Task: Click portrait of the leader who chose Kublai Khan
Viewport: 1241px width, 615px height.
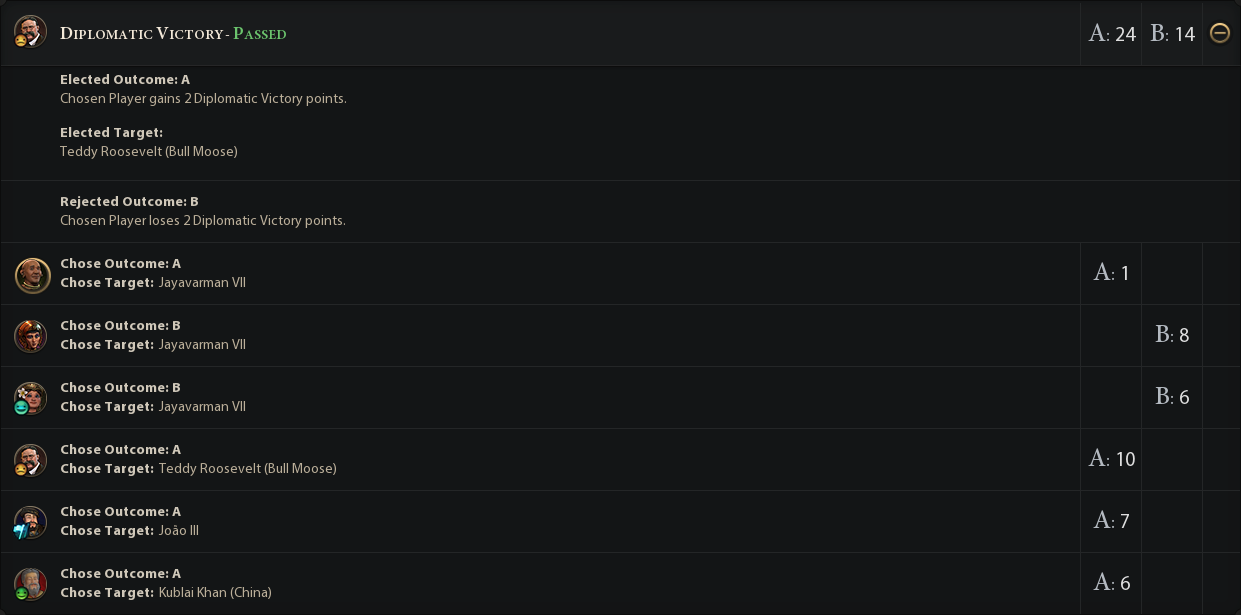Action: point(31,584)
